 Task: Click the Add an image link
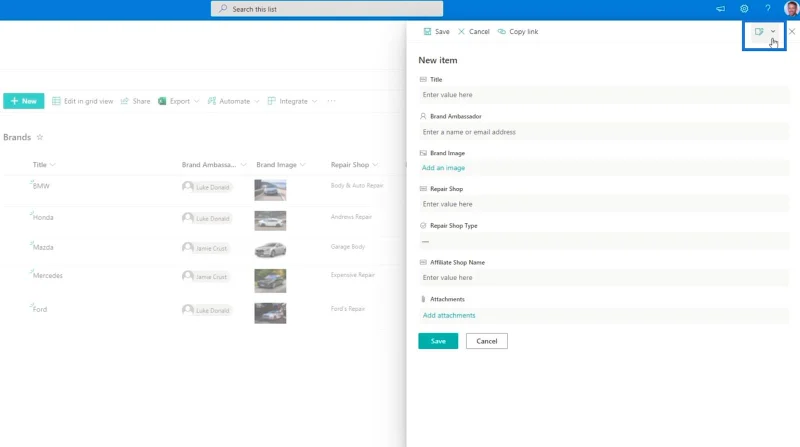tap(443, 168)
